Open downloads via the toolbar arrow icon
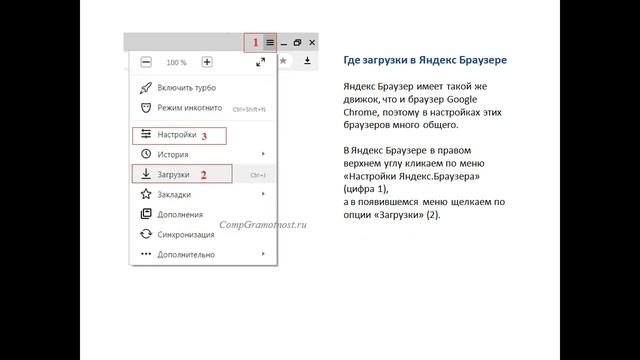 coord(307,61)
